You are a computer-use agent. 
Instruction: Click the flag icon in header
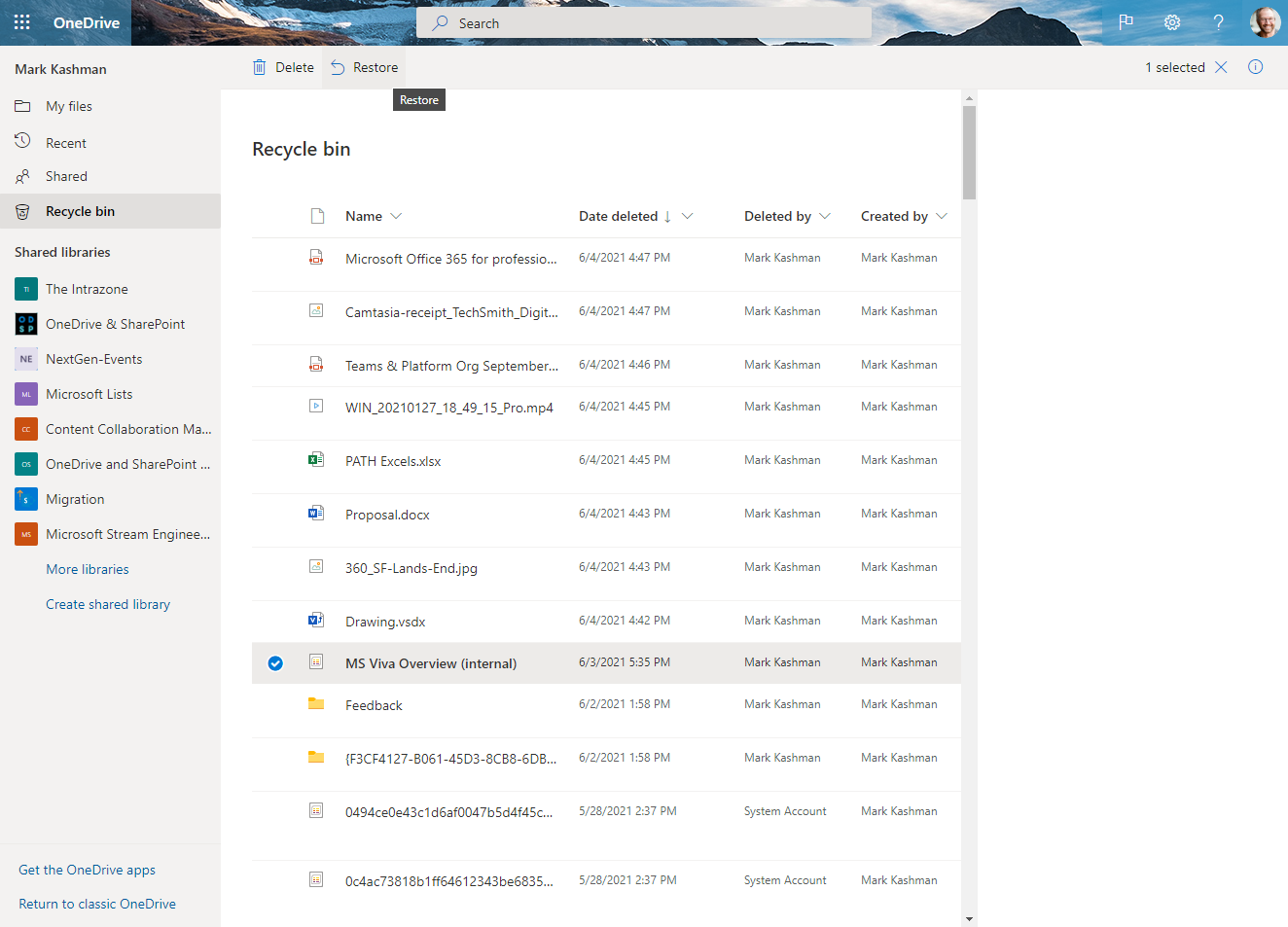click(1126, 22)
